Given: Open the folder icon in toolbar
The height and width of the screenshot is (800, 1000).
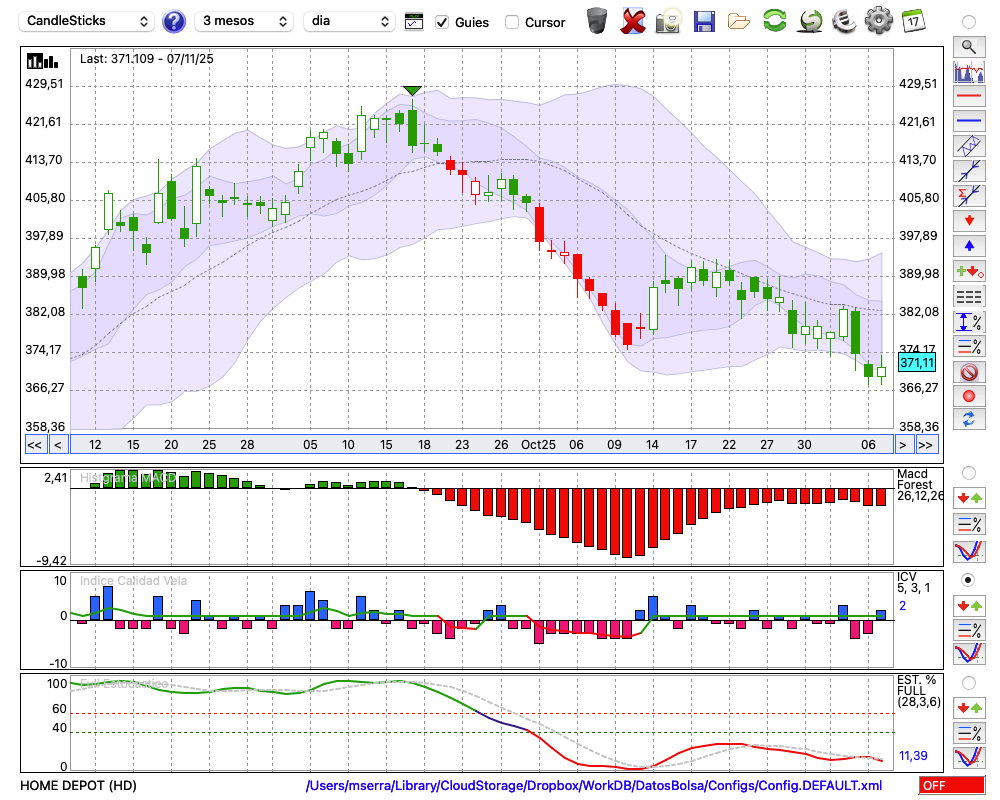Looking at the screenshot, I should click(739, 20).
